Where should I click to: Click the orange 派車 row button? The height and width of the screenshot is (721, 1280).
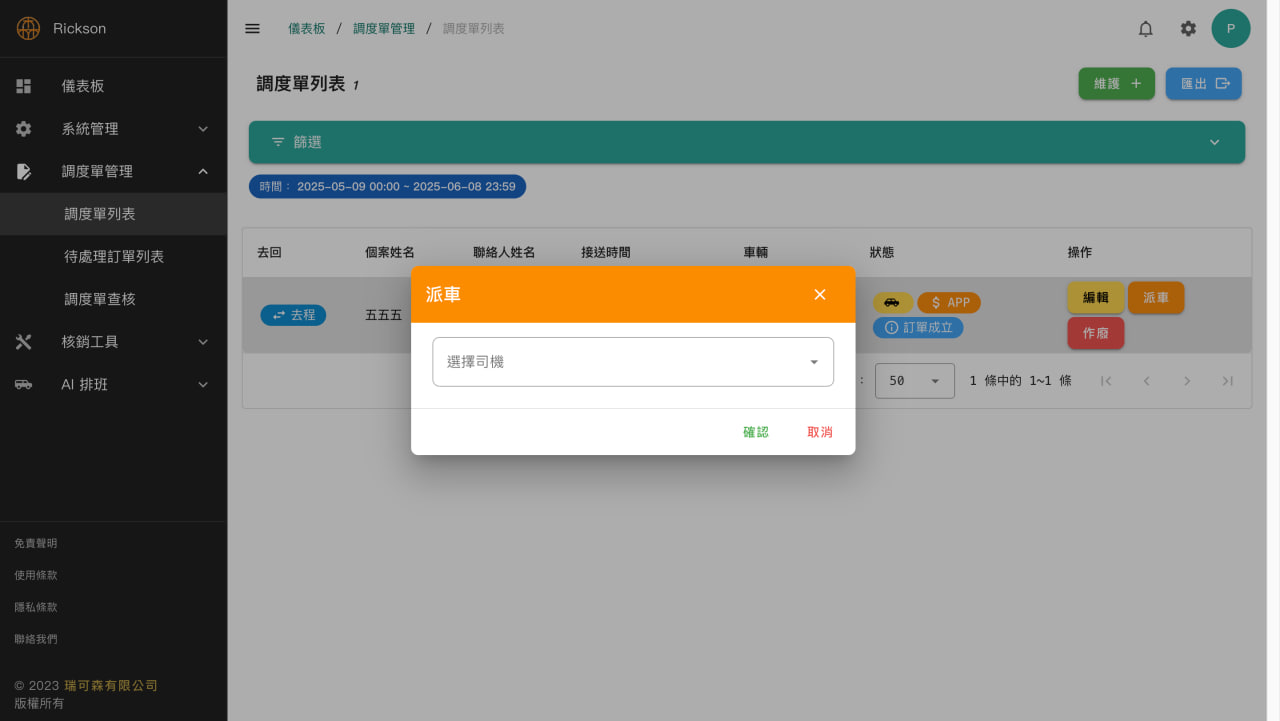click(x=1156, y=298)
